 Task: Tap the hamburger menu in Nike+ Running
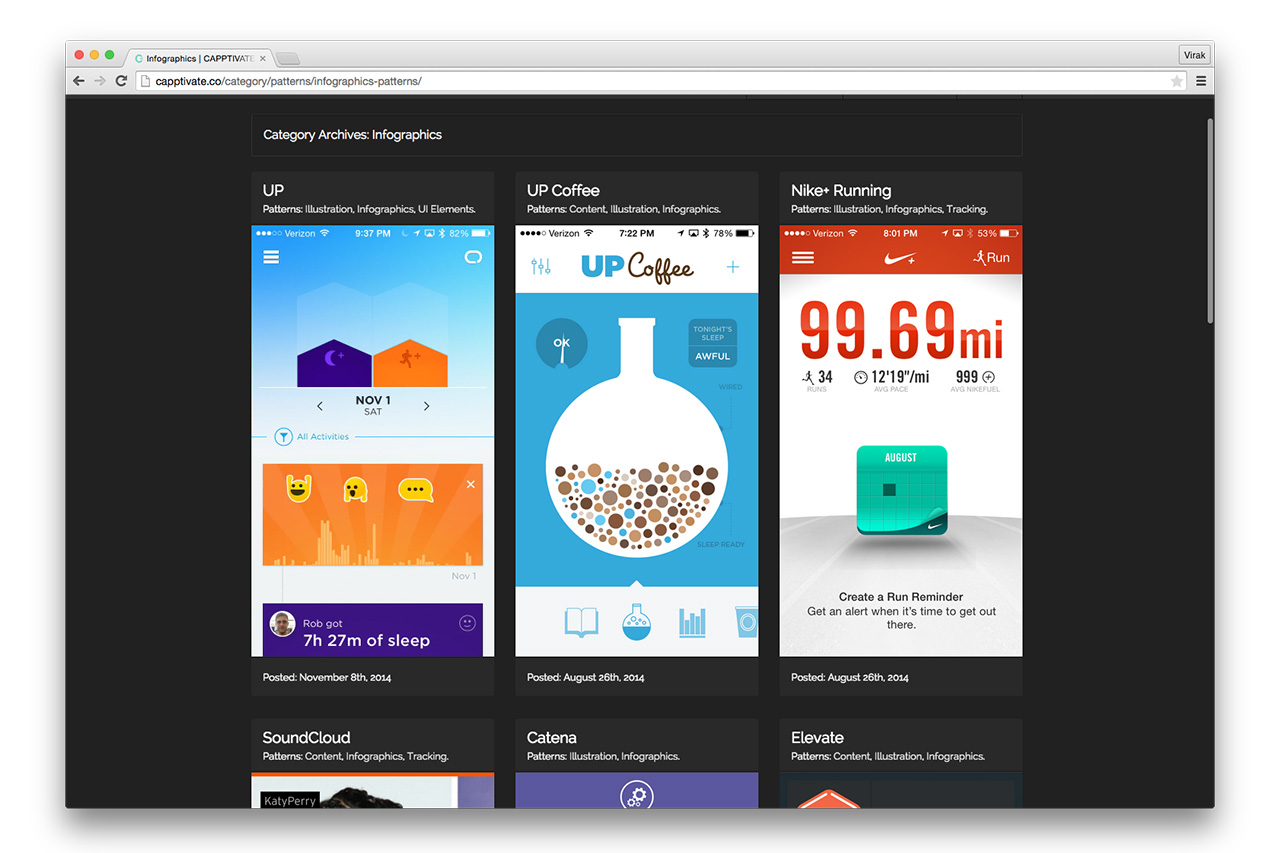point(802,257)
